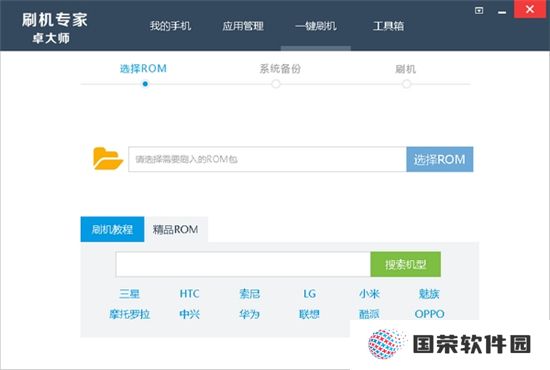
Task: Minimize the 刷机专家 window
Action: point(502,12)
